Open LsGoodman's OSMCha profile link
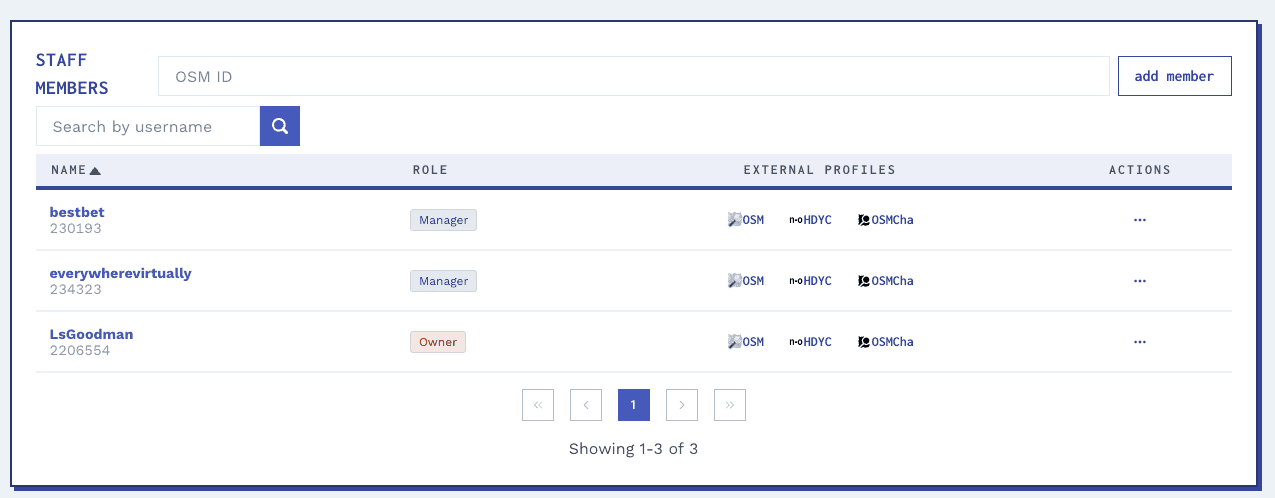This screenshot has height=498, width=1275. point(886,342)
